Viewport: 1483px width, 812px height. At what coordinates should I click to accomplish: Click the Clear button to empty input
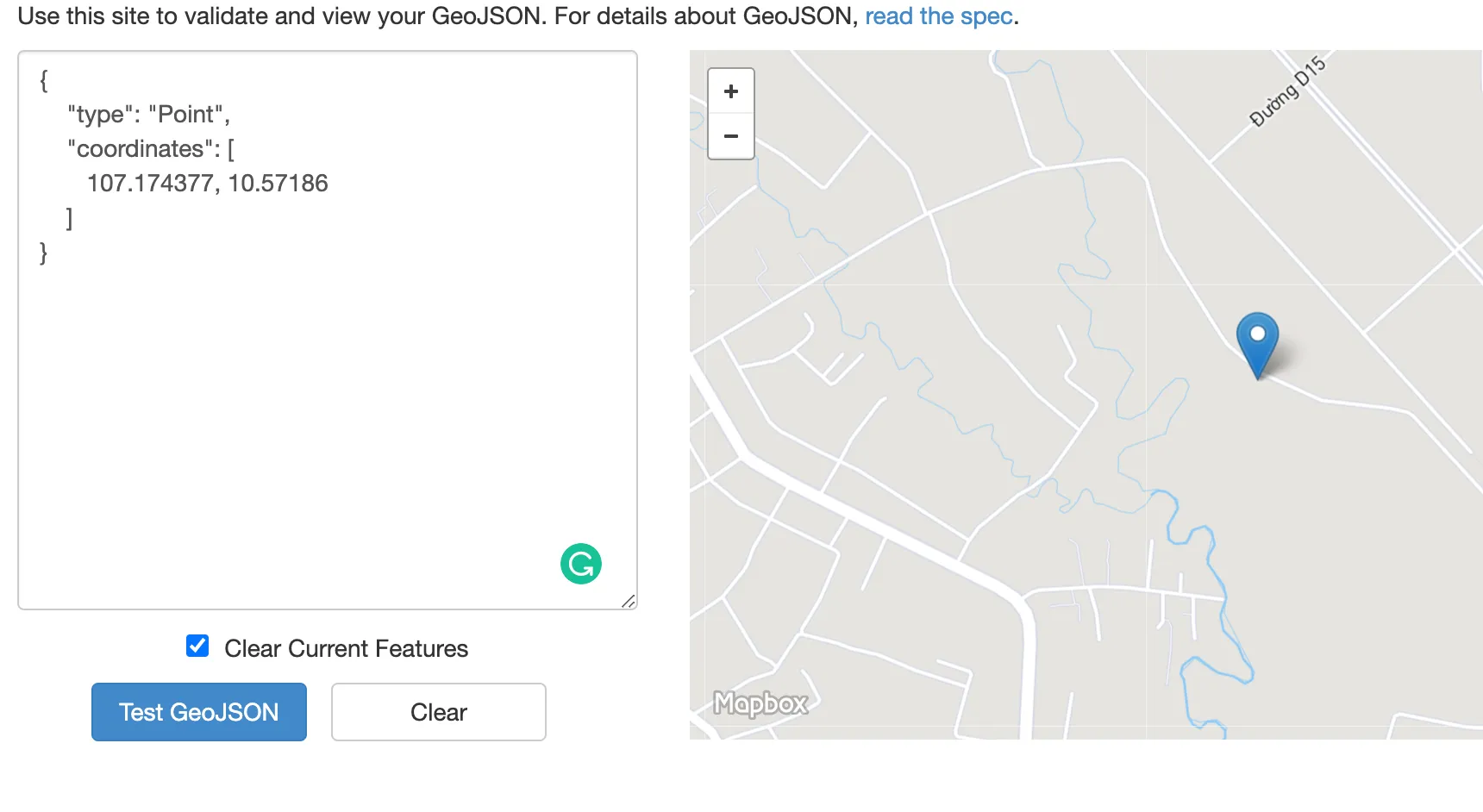(438, 712)
